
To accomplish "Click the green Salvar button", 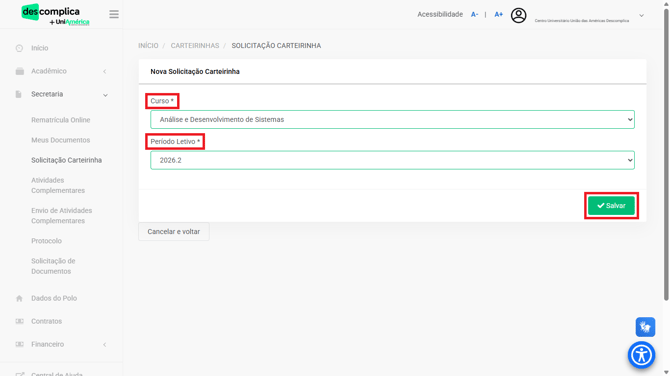I will coord(611,206).
